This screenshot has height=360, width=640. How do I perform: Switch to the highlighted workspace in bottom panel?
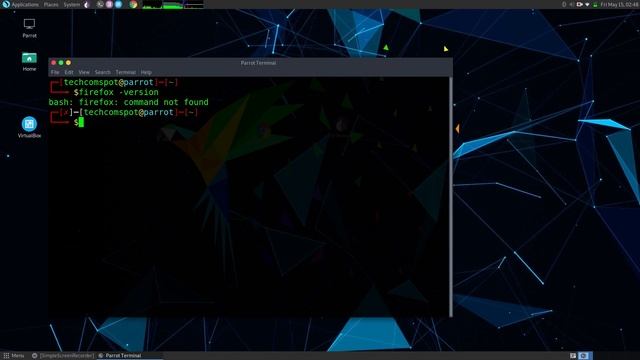coord(584,356)
